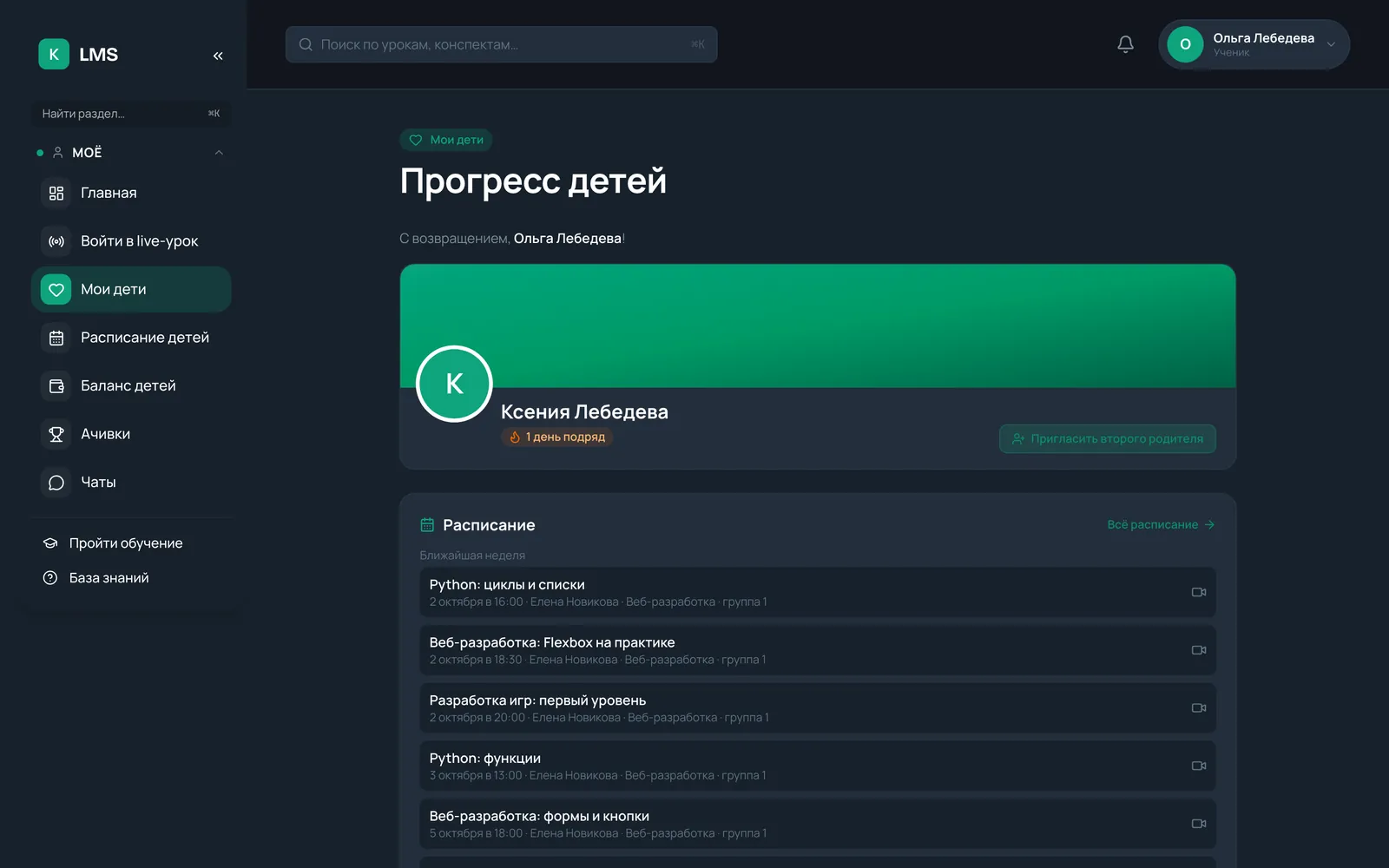Open lesson Веб-разработка: формы и кнопки
Viewport: 1389px width, 868px height.
[817, 824]
